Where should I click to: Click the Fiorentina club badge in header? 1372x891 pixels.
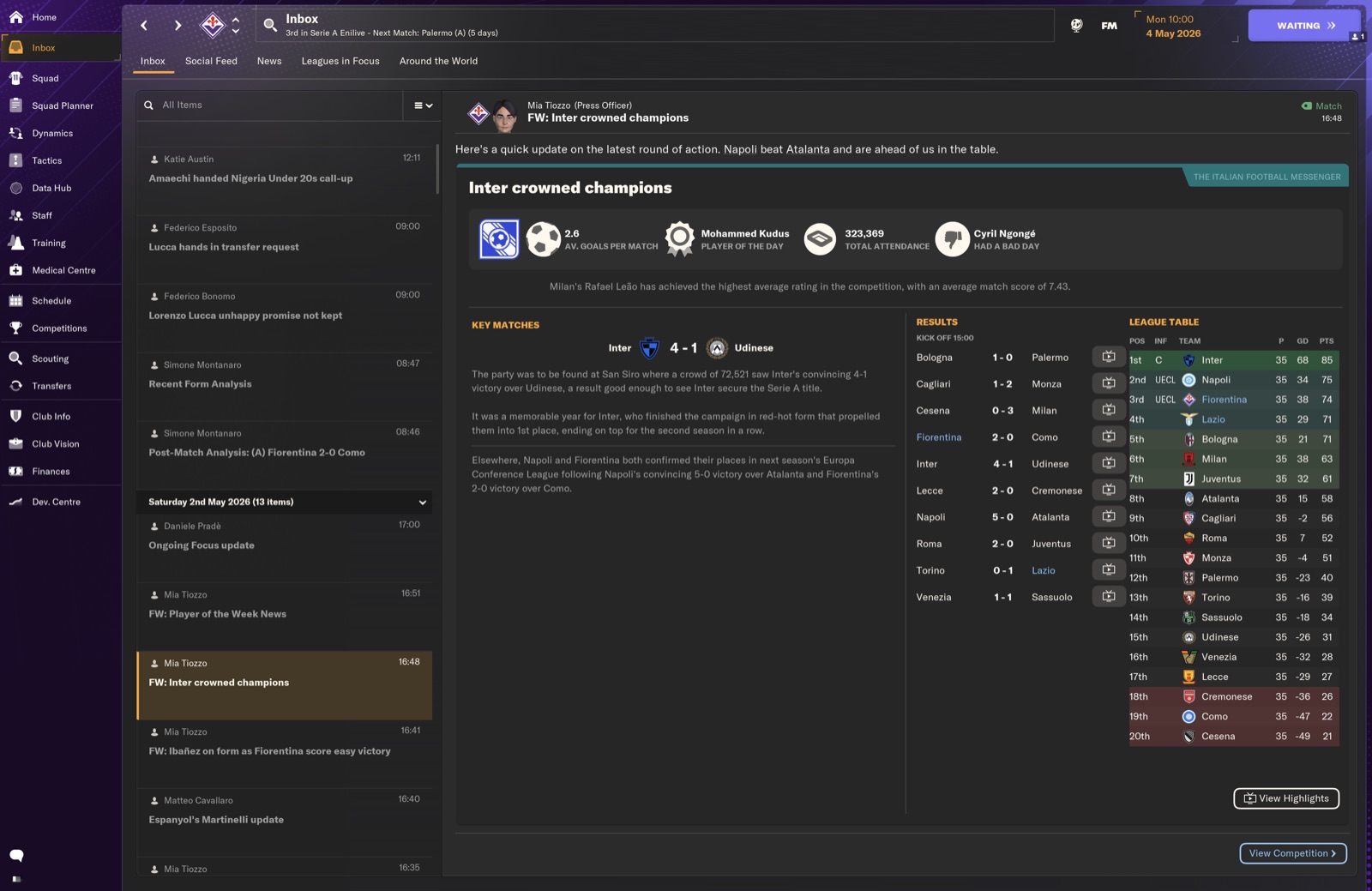tap(212, 25)
